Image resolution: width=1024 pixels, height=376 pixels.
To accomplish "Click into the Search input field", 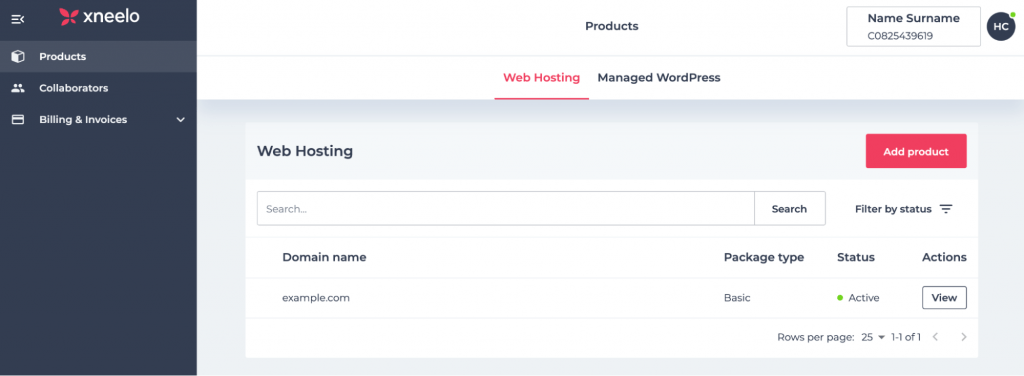I will (506, 209).
